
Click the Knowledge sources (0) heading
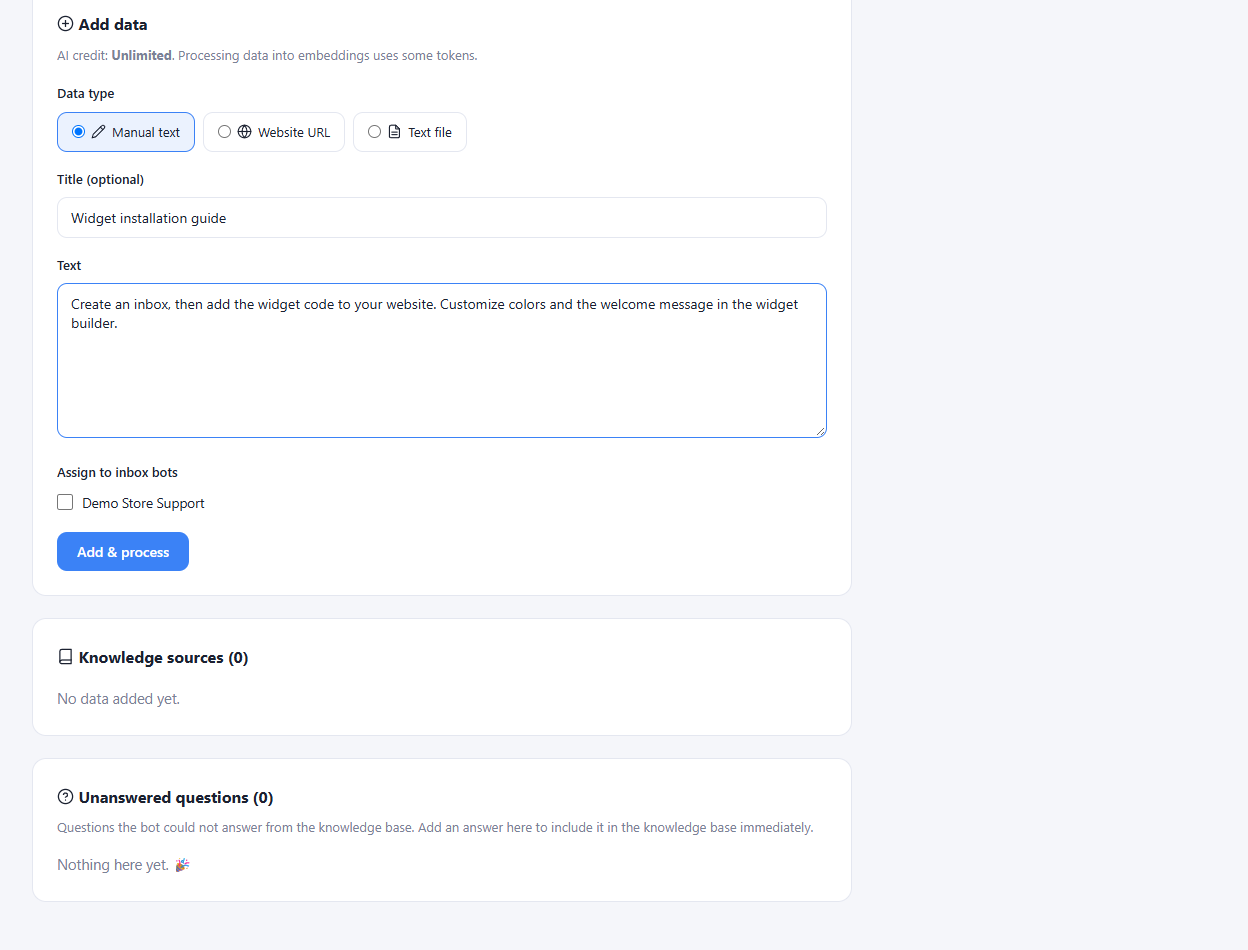click(163, 658)
